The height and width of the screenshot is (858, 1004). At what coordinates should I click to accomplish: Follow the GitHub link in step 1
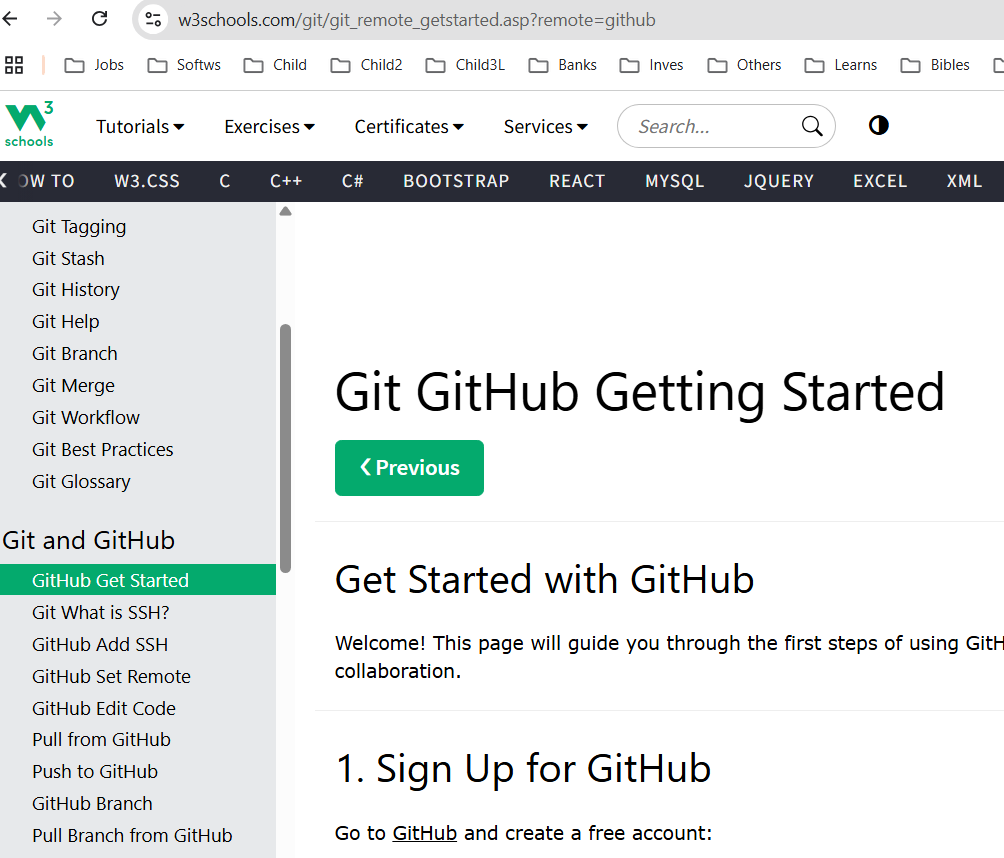425,833
